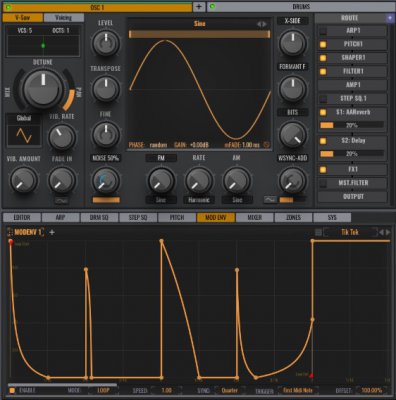This screenshot has height=400, width=396.
Task: Click the voices and octaves display
Action: [x=43, y=40]
